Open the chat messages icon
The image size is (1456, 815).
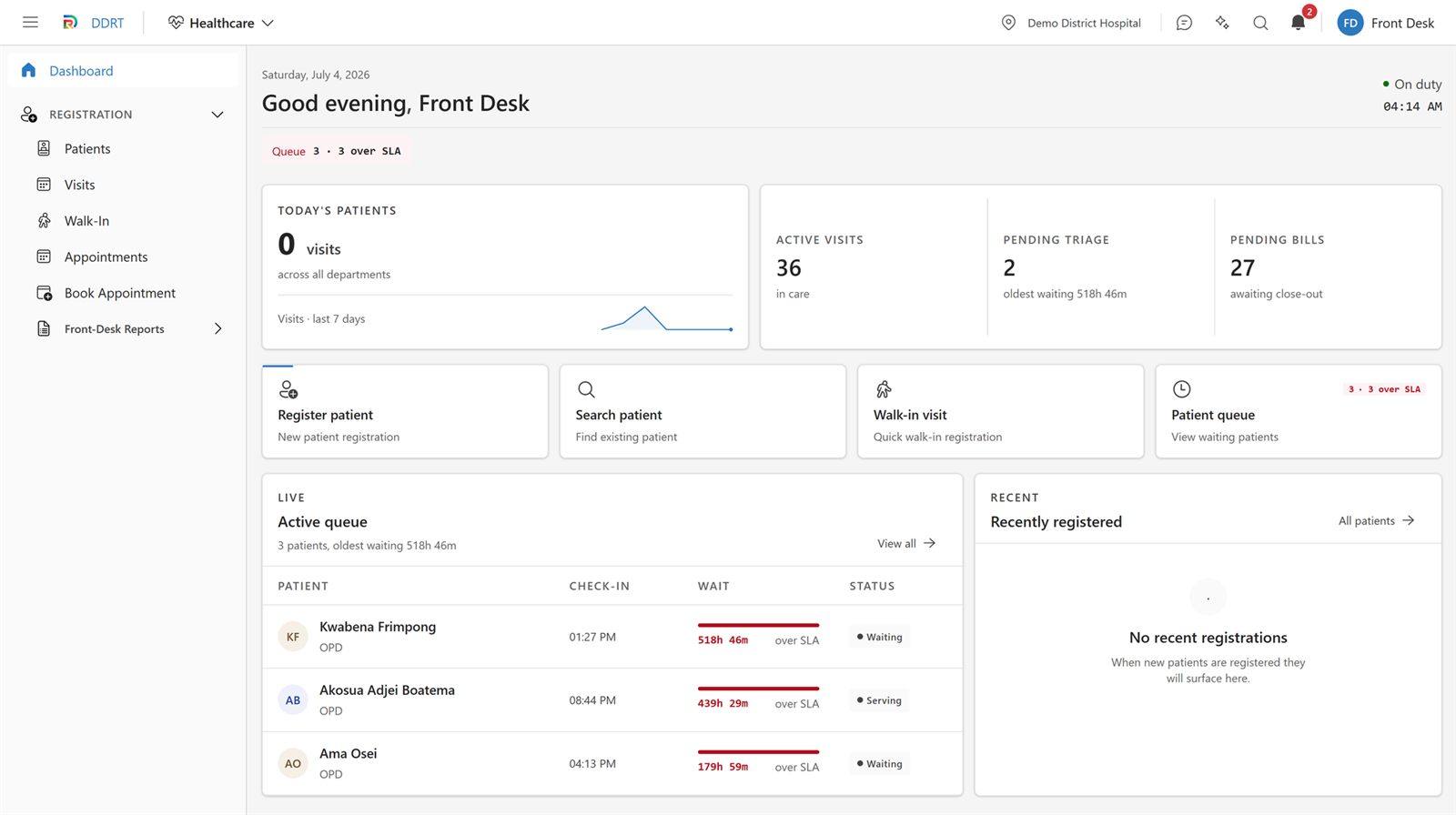1184,23
